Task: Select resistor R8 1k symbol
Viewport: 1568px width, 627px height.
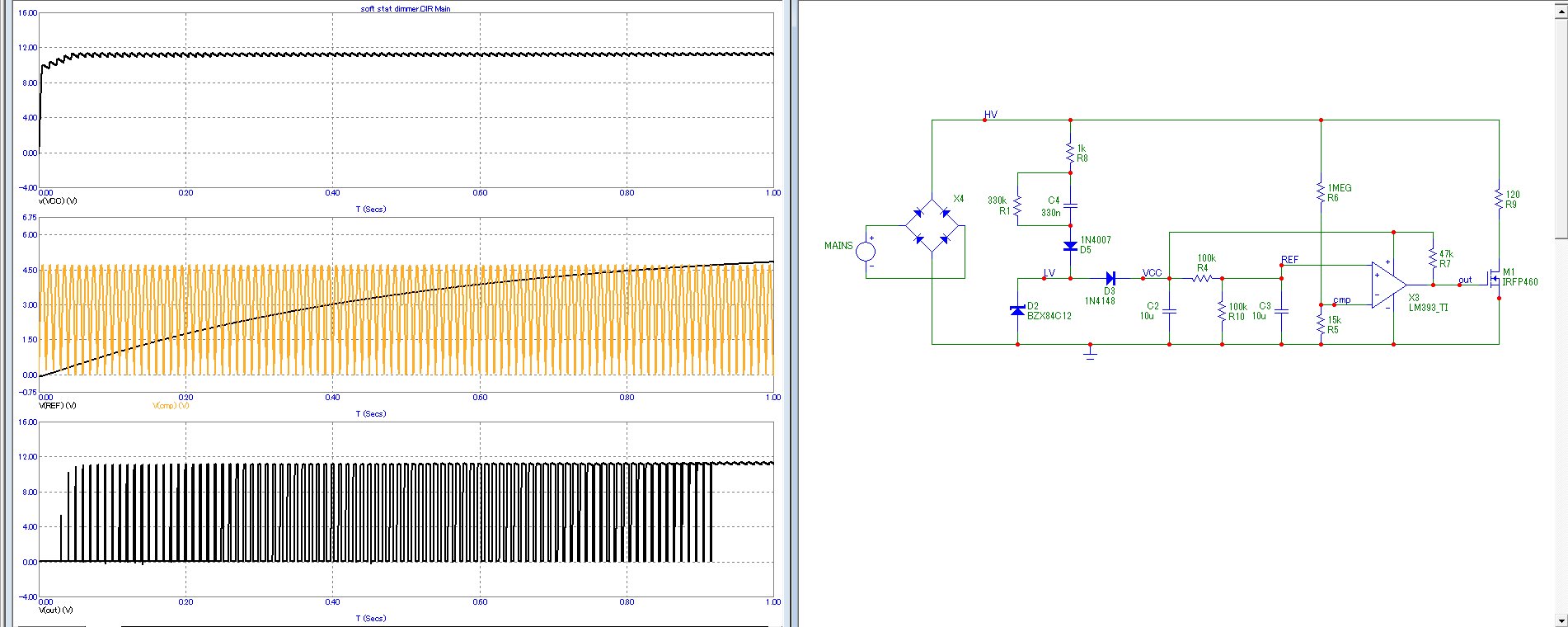Action: [1070, 153]
